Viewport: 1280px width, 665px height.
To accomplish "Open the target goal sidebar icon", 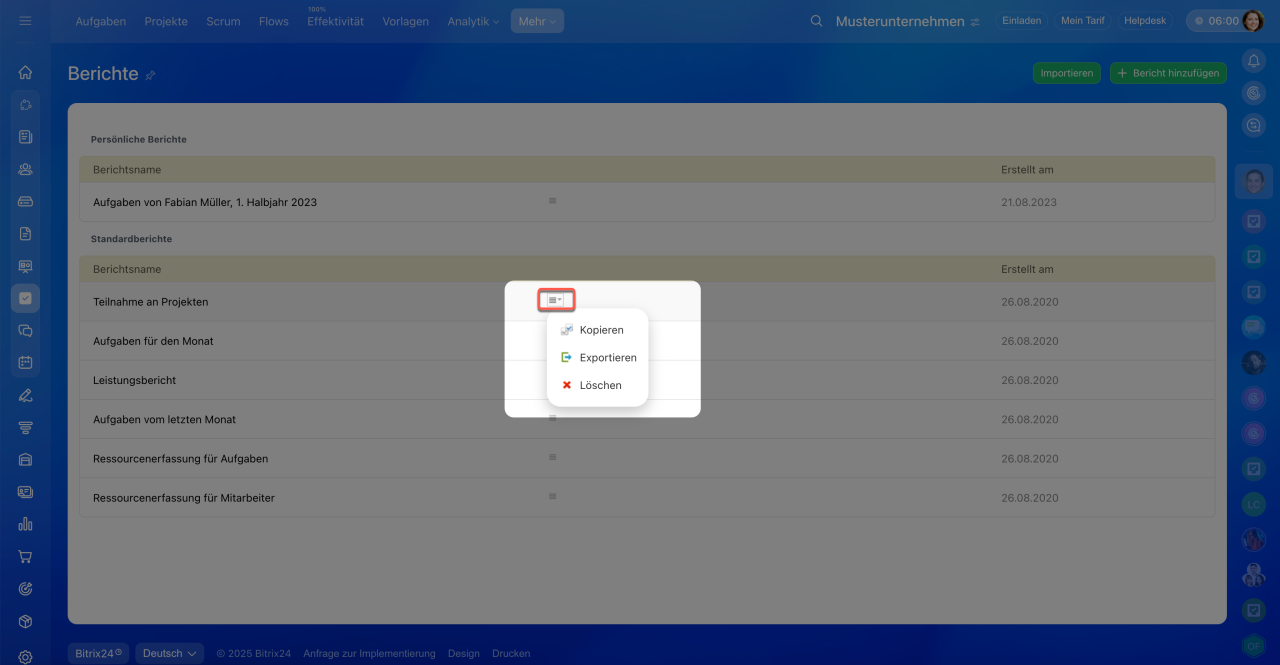I will 25,589.
